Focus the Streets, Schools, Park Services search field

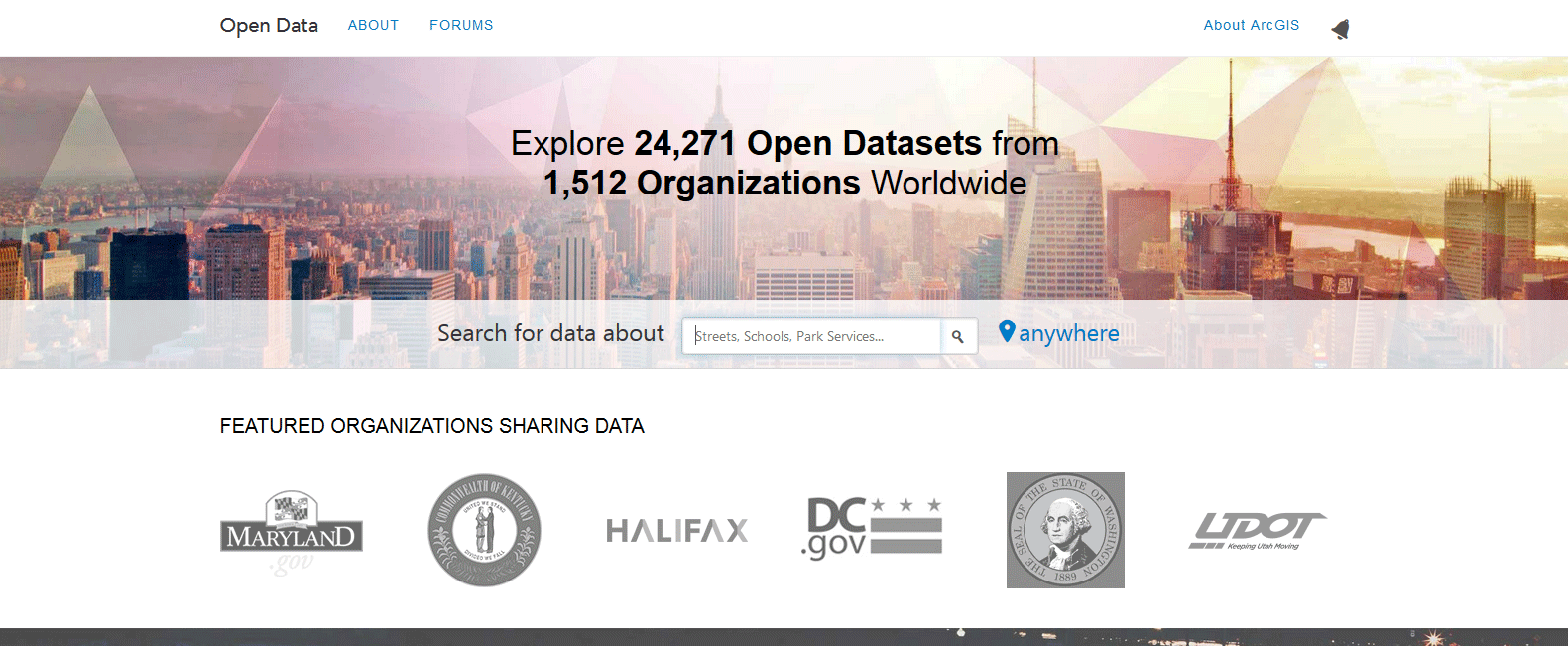813,336
